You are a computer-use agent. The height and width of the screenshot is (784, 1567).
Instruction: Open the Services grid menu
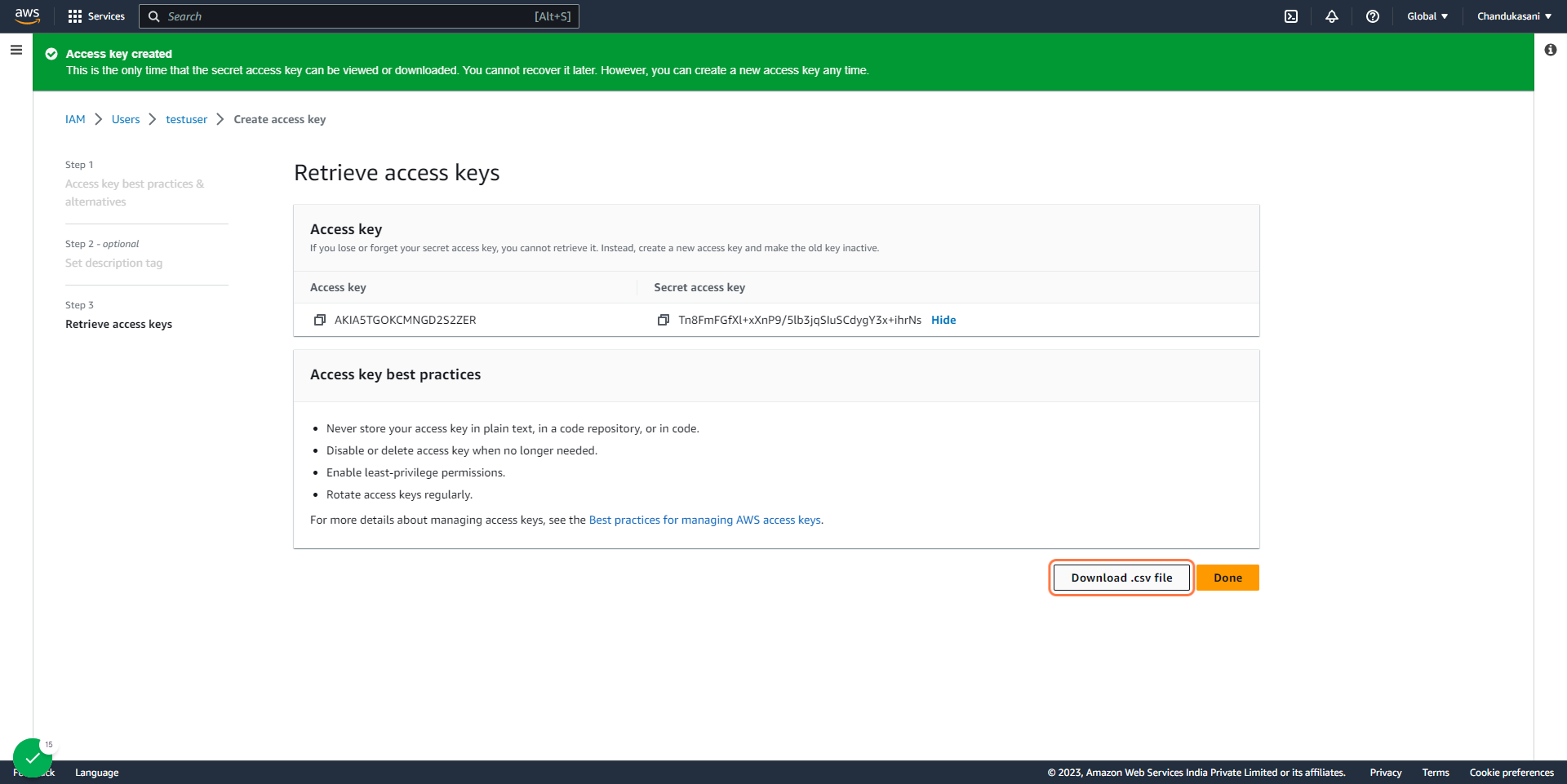(96, 16)
